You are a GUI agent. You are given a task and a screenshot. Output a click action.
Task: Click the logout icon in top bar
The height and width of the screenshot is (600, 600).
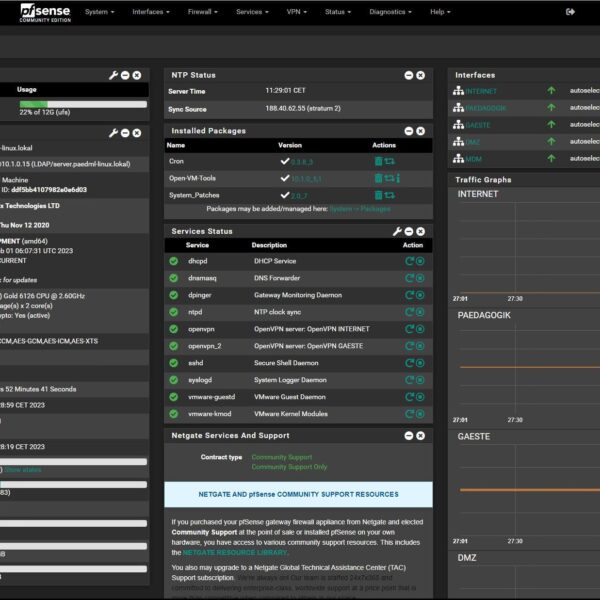[570, 12]
